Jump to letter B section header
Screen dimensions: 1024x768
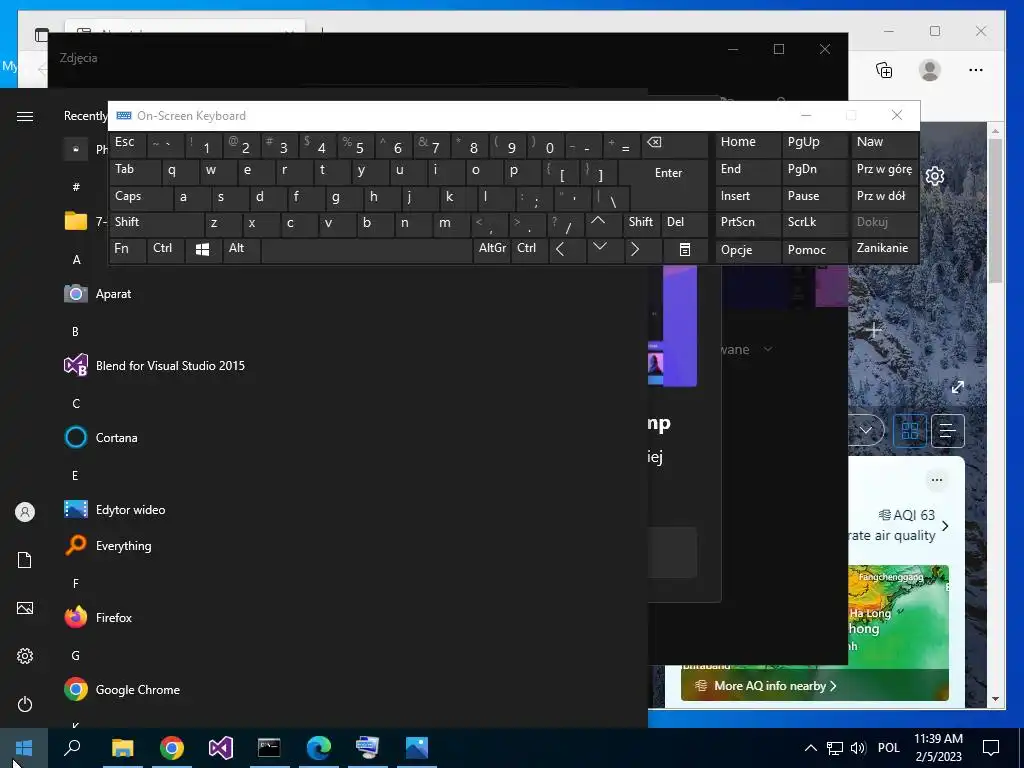[x=76, y=331]
